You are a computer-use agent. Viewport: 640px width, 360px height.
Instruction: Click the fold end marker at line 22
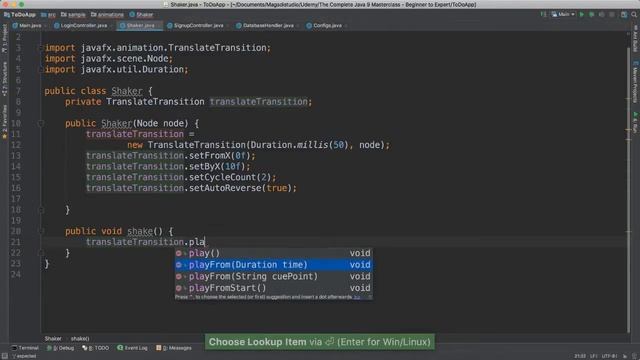click(x=40, y=253)
